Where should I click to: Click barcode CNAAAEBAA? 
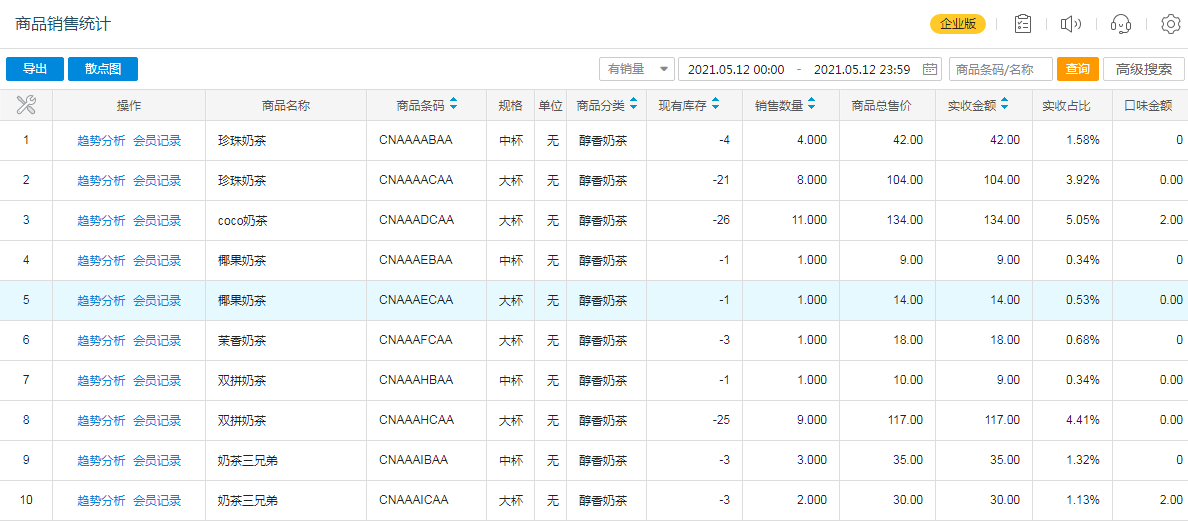[x=416, y=260]
